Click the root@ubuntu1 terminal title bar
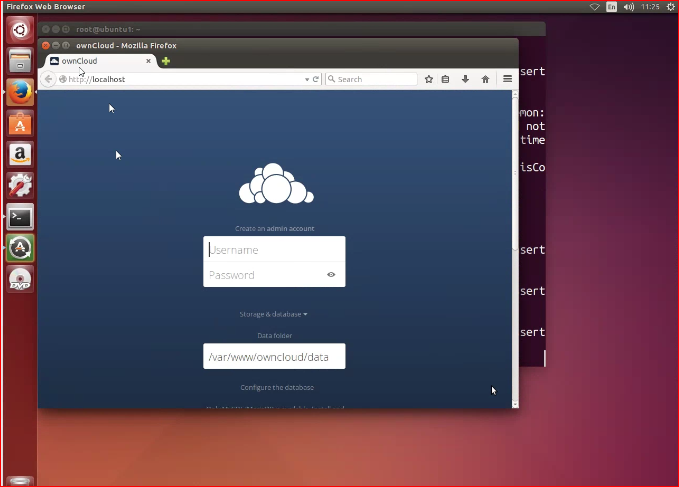The height and width of the screenshot is (487, 679). (x=291, y=29)
